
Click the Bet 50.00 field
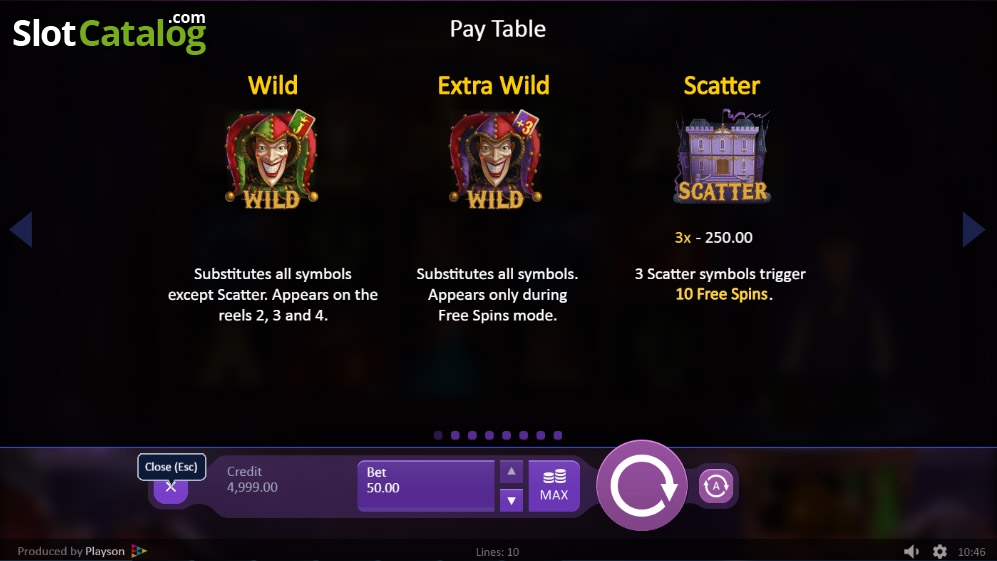click(426, 486)
